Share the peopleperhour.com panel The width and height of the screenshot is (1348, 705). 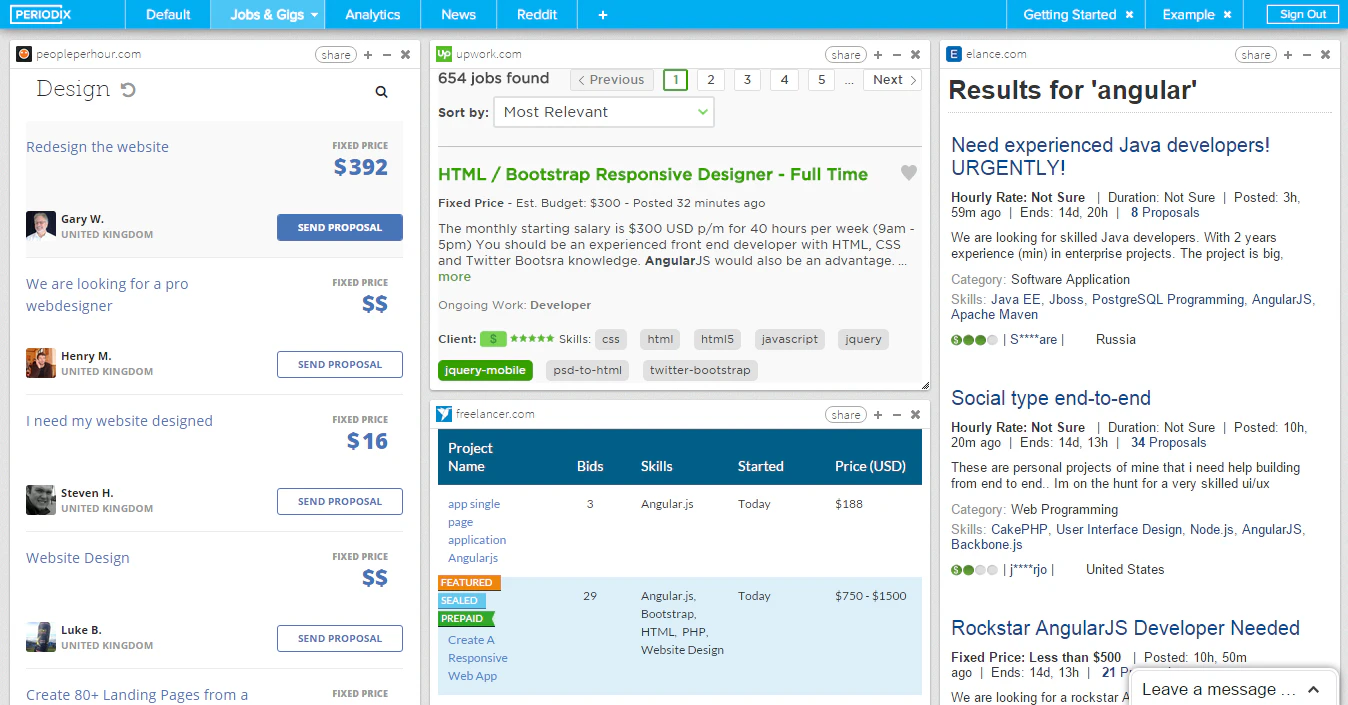coord(336,55)
